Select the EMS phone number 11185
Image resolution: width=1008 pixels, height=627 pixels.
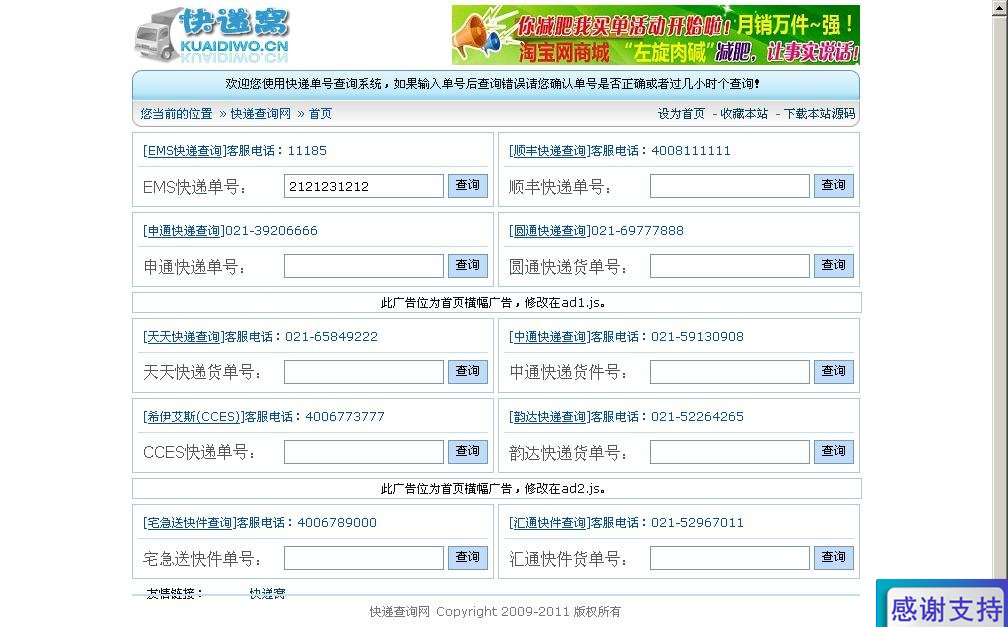tap(307, 151)
